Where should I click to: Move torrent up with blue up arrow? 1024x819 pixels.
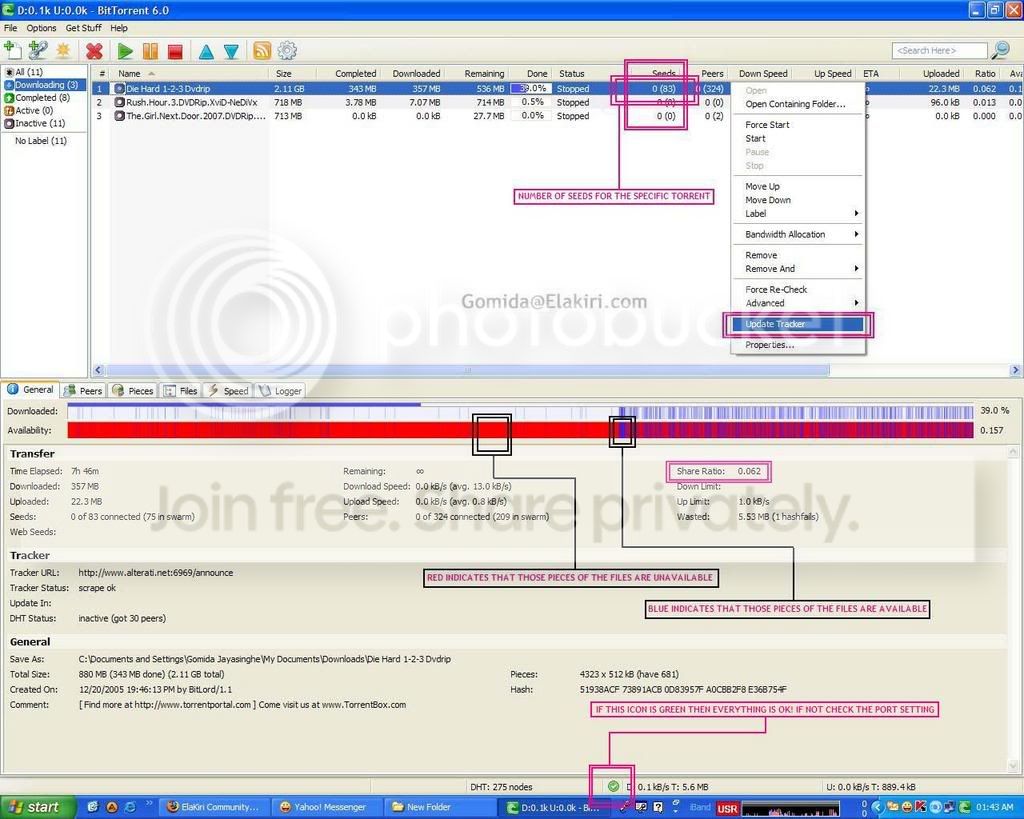point(206,52)
